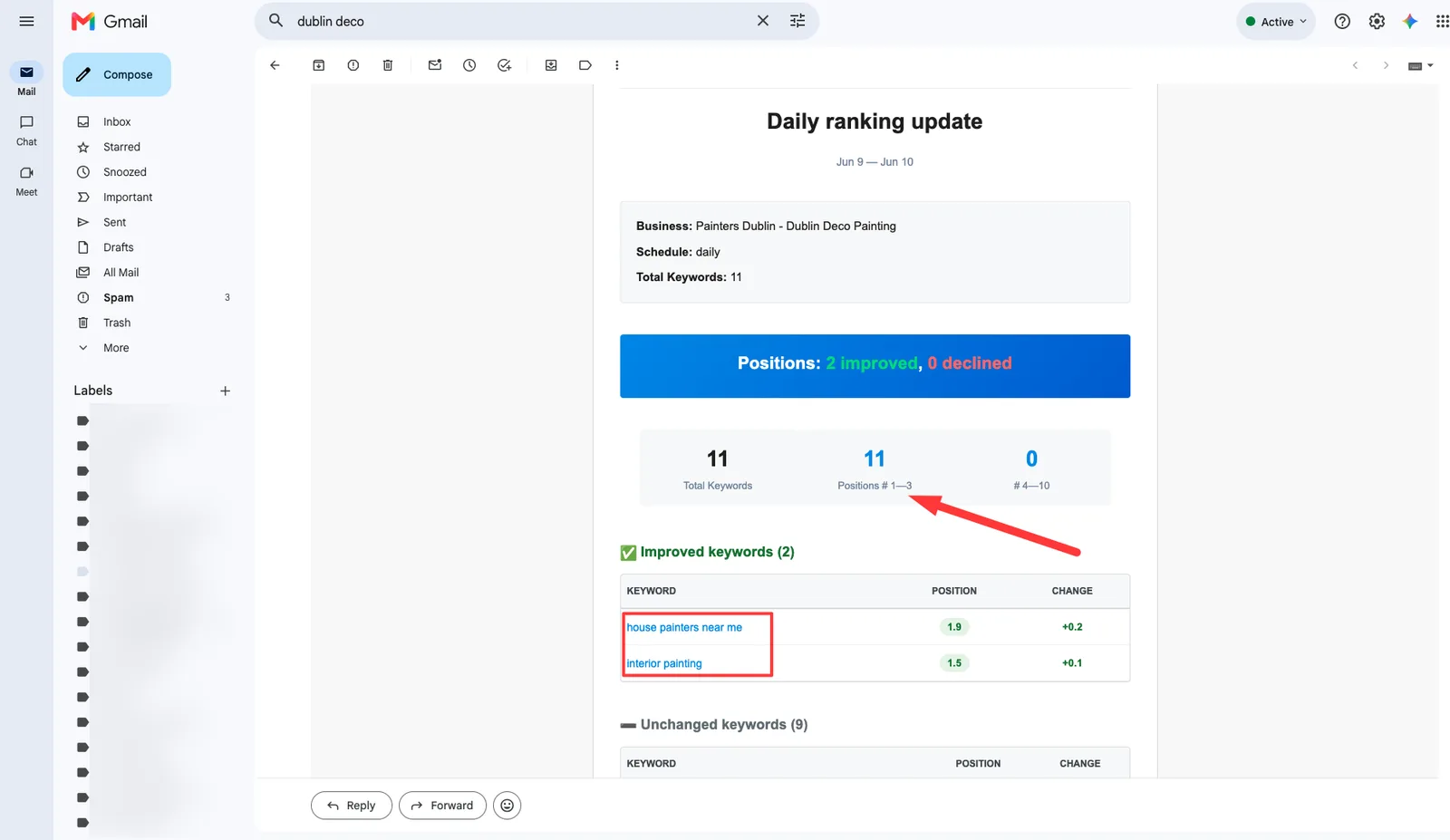Click the Forward button
This screenshot has width=1450, height=840.
coord(442,806)
